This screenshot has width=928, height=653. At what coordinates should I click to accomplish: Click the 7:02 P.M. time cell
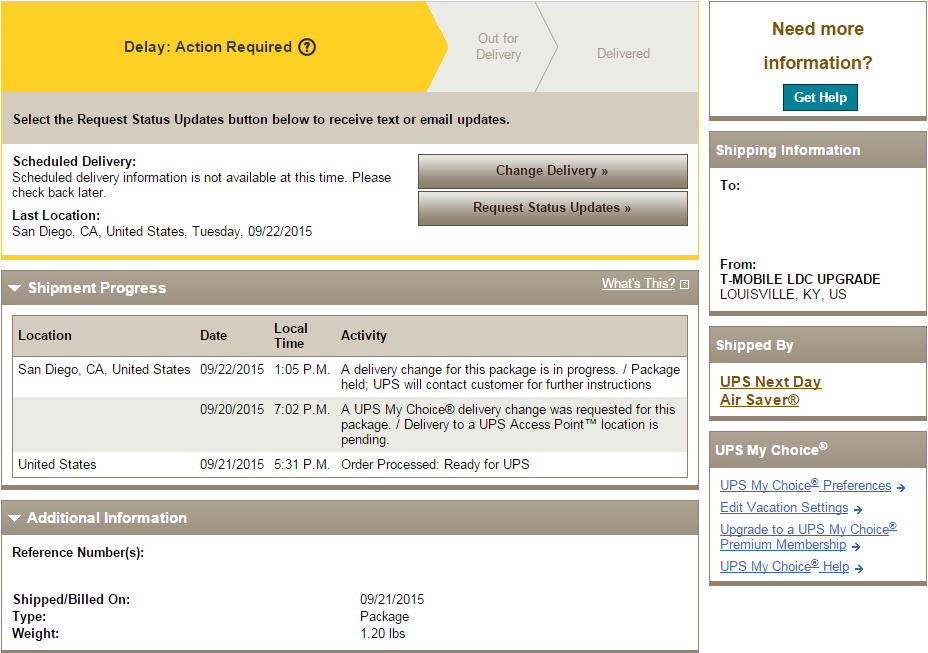(x=302, y=409)
